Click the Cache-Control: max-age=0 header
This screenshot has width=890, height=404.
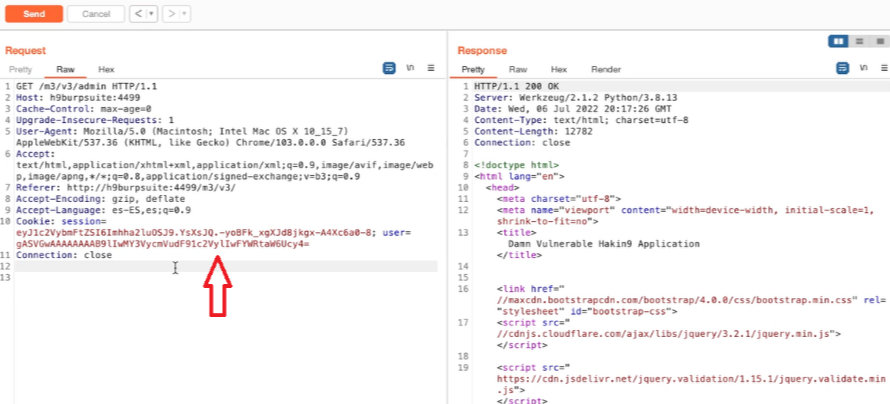pyautogui.click(x=83, y=109)
